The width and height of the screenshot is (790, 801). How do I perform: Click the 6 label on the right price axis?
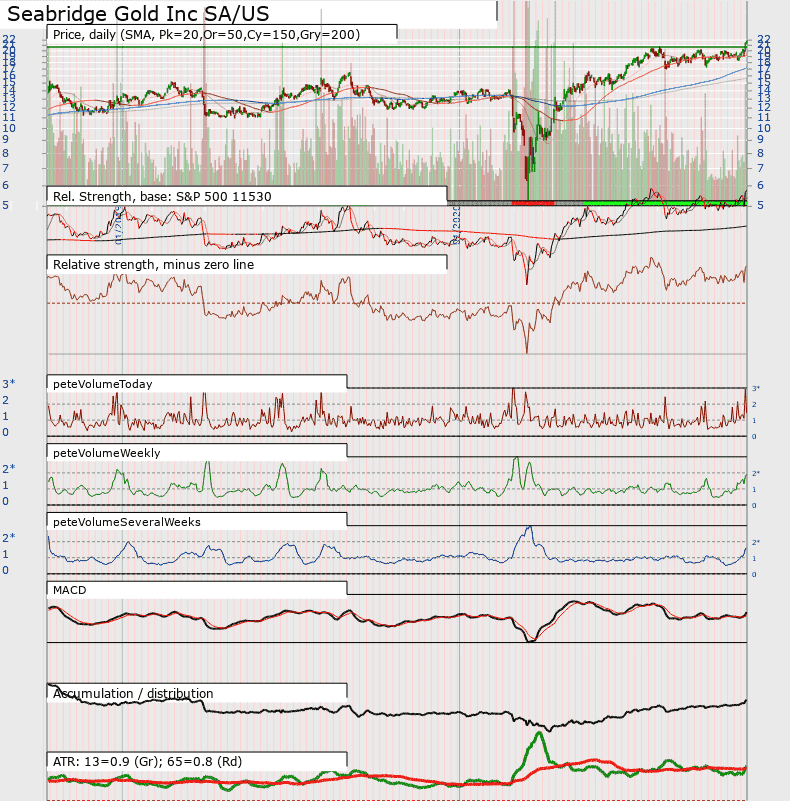point(760,185)
